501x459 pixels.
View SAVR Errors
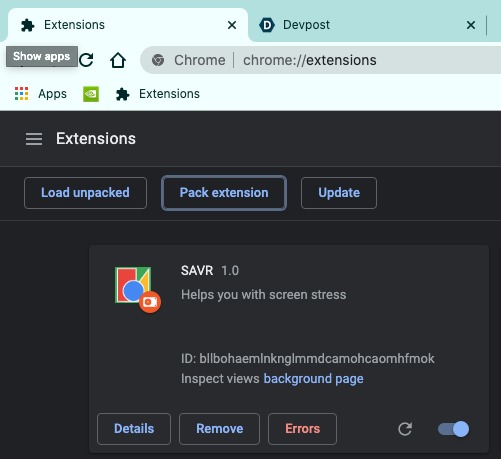[302, 429]
